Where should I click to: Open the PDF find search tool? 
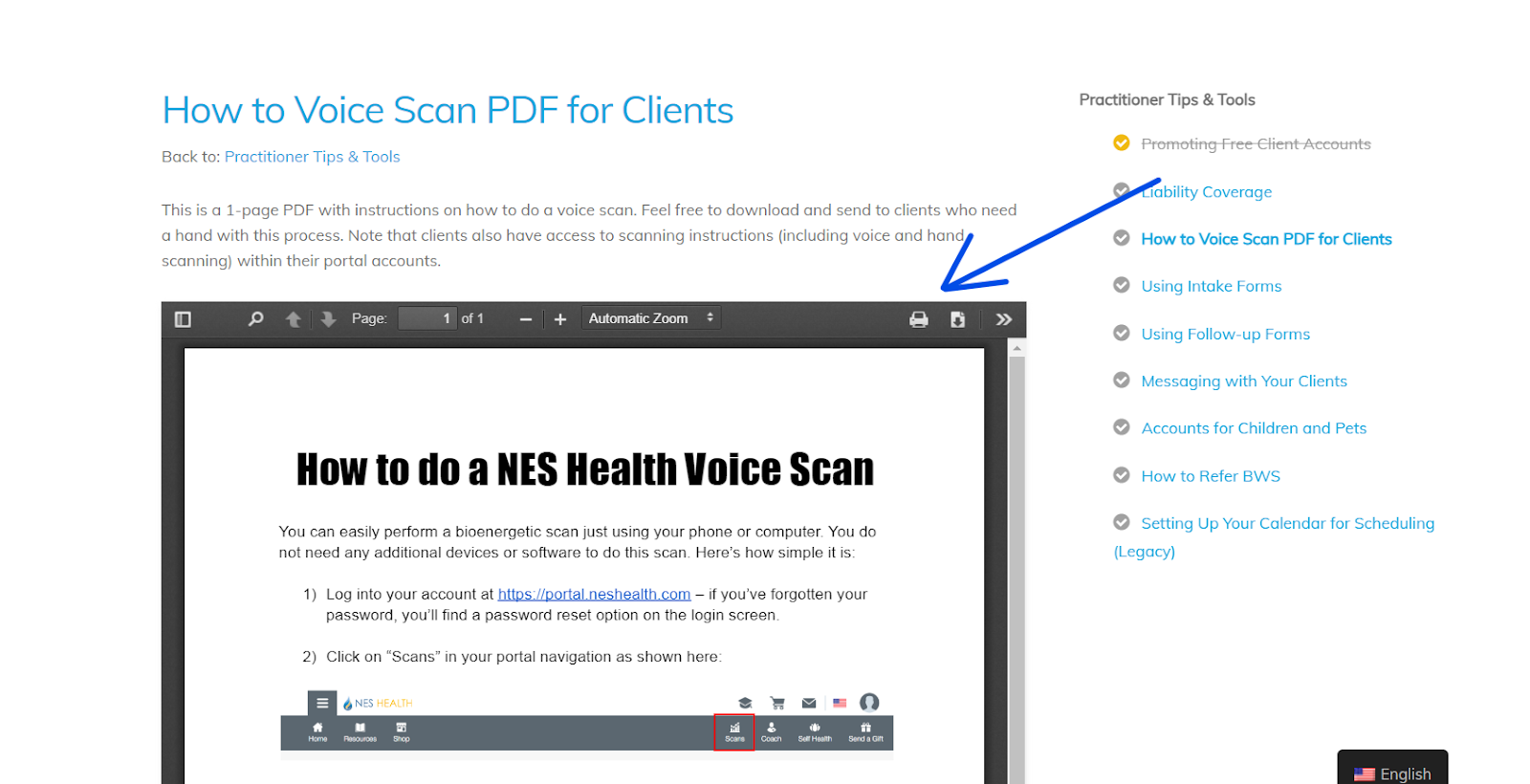(x=255, y=319)
